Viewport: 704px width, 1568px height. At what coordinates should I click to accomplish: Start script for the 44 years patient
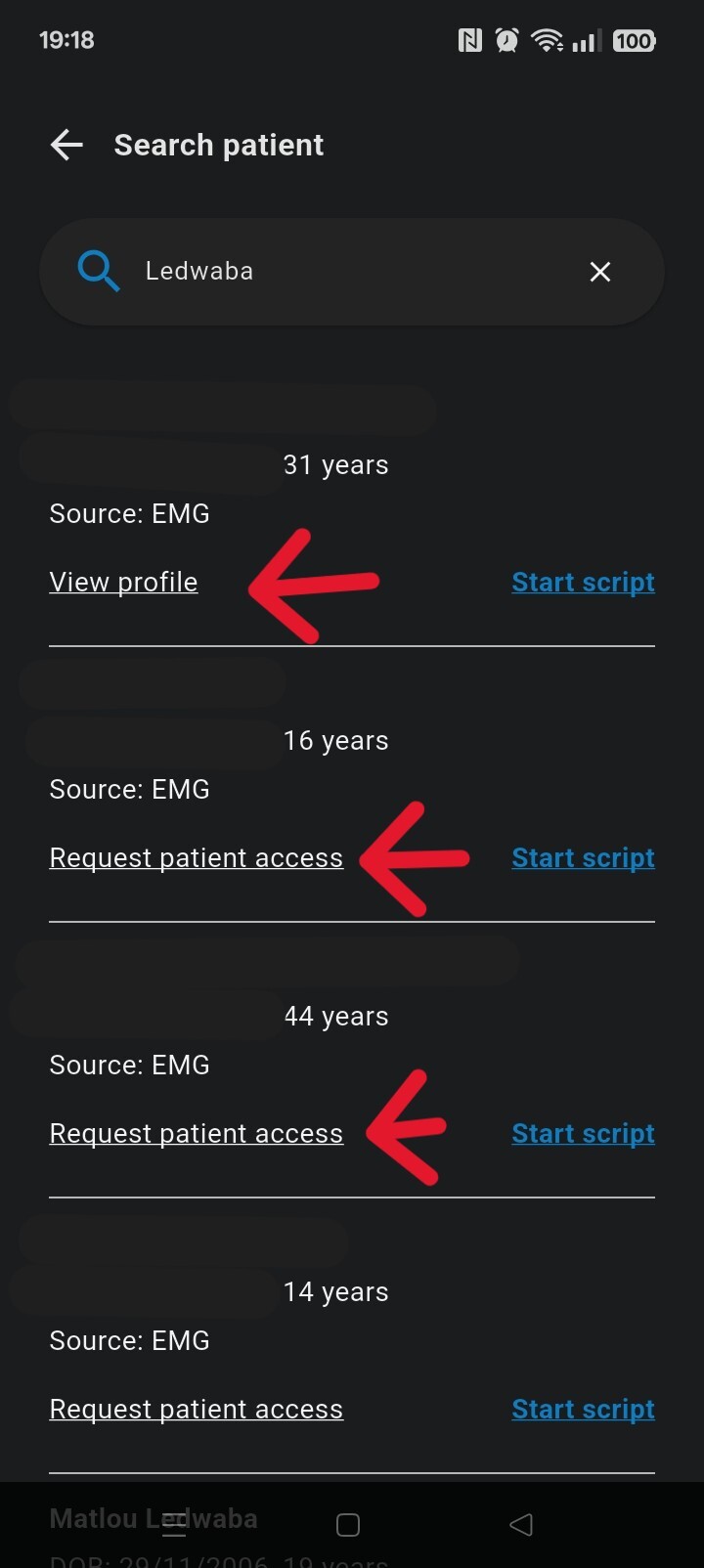[583, 1134]
